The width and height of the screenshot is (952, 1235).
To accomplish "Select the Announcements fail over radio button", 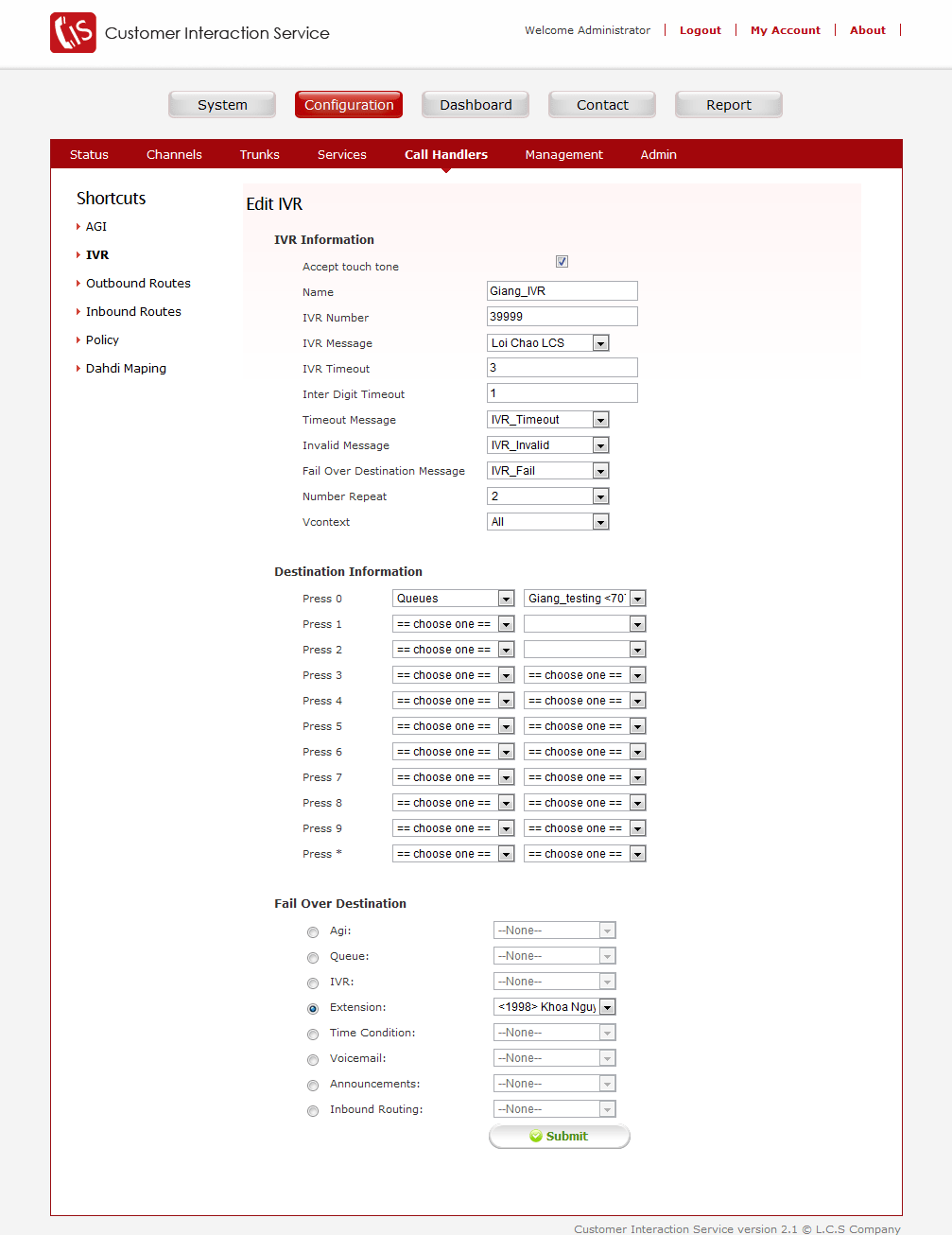I will tap(313, 1086).
